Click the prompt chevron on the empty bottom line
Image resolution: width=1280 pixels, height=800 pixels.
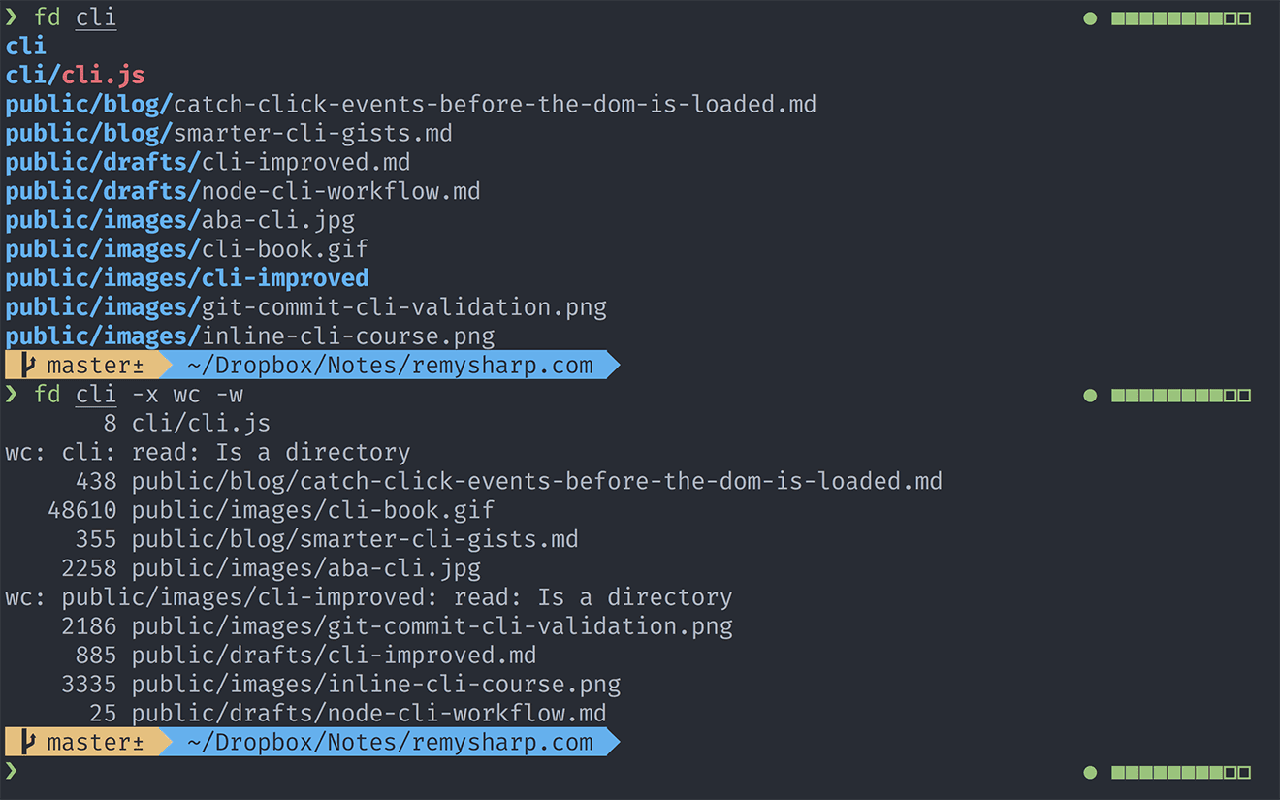click(12, 770)
